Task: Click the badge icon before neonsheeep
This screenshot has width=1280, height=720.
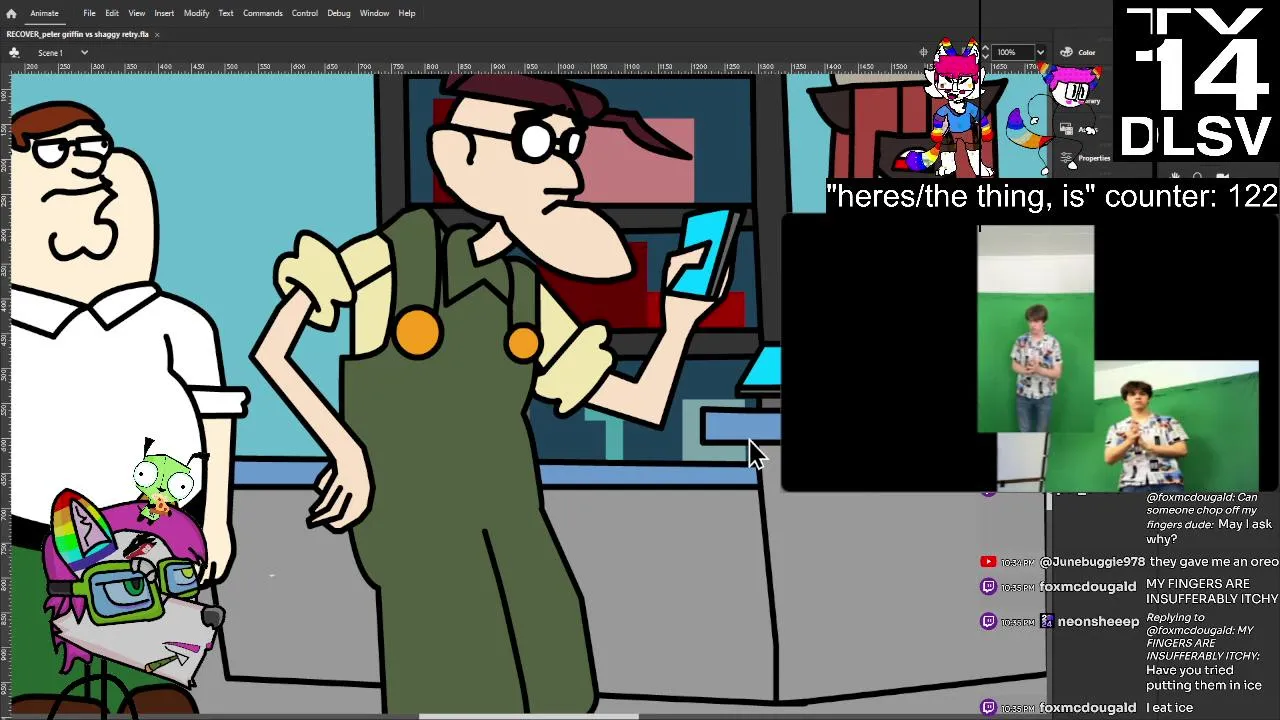Action: tap(1047, 621)
